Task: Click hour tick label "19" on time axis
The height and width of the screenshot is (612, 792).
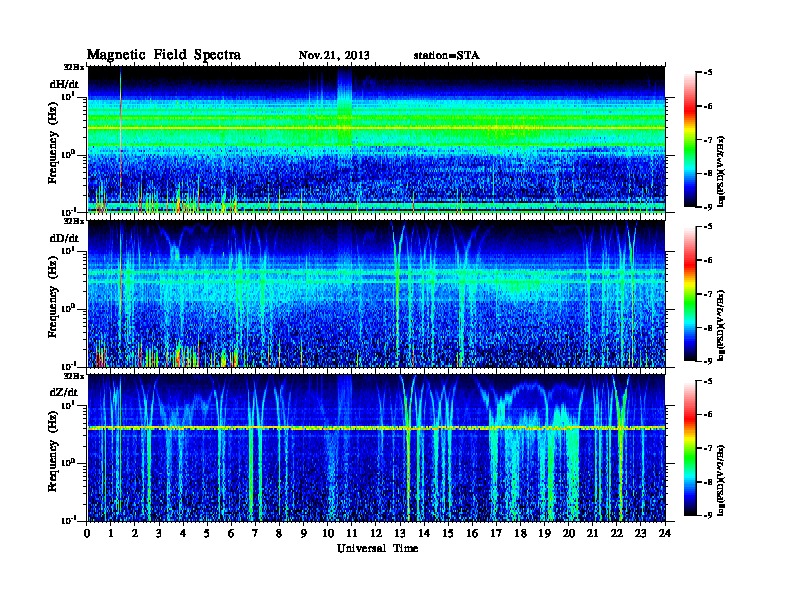Action: [544, 534]
